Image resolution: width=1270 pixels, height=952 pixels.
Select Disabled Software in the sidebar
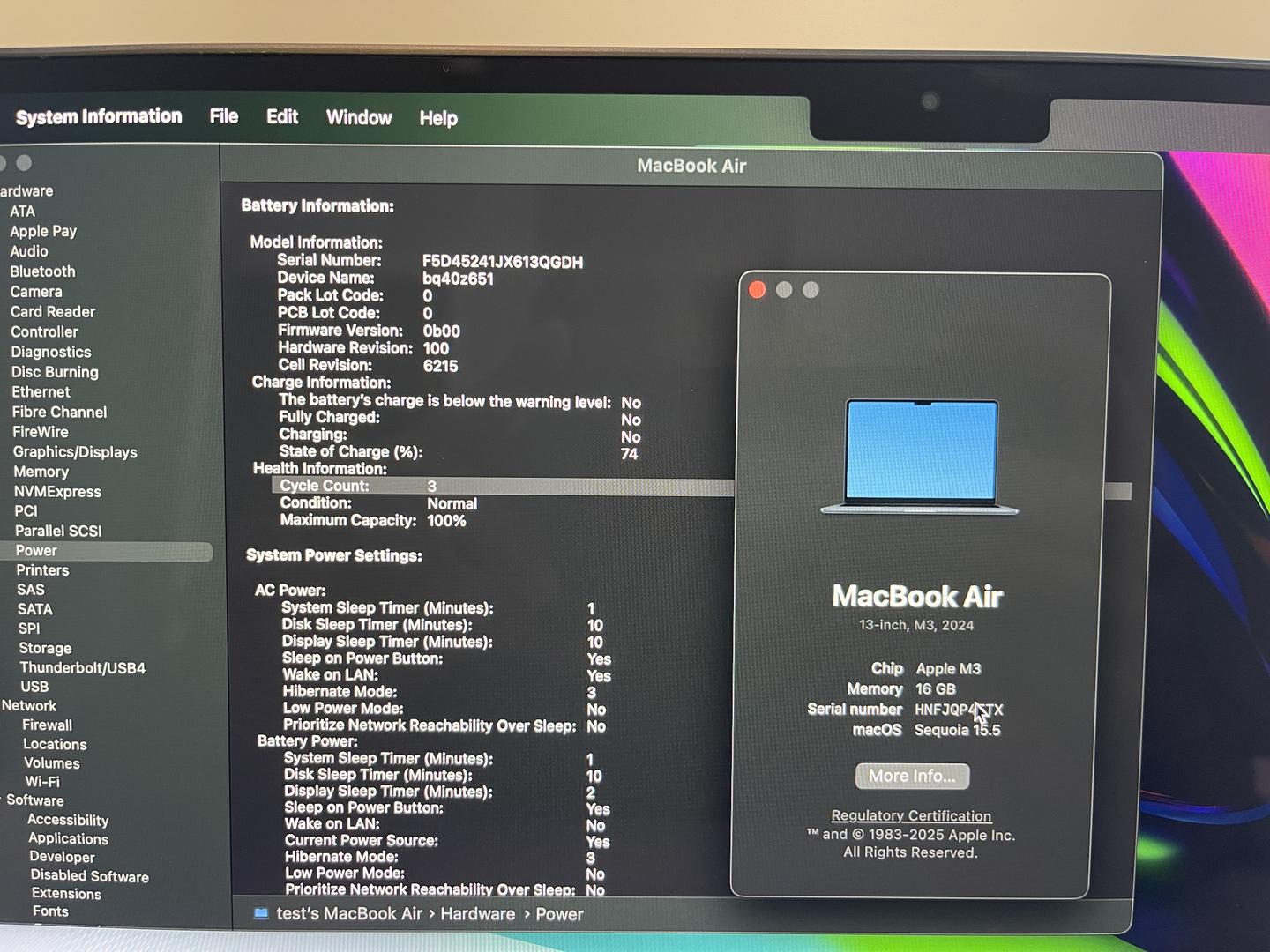click(90, 876)
